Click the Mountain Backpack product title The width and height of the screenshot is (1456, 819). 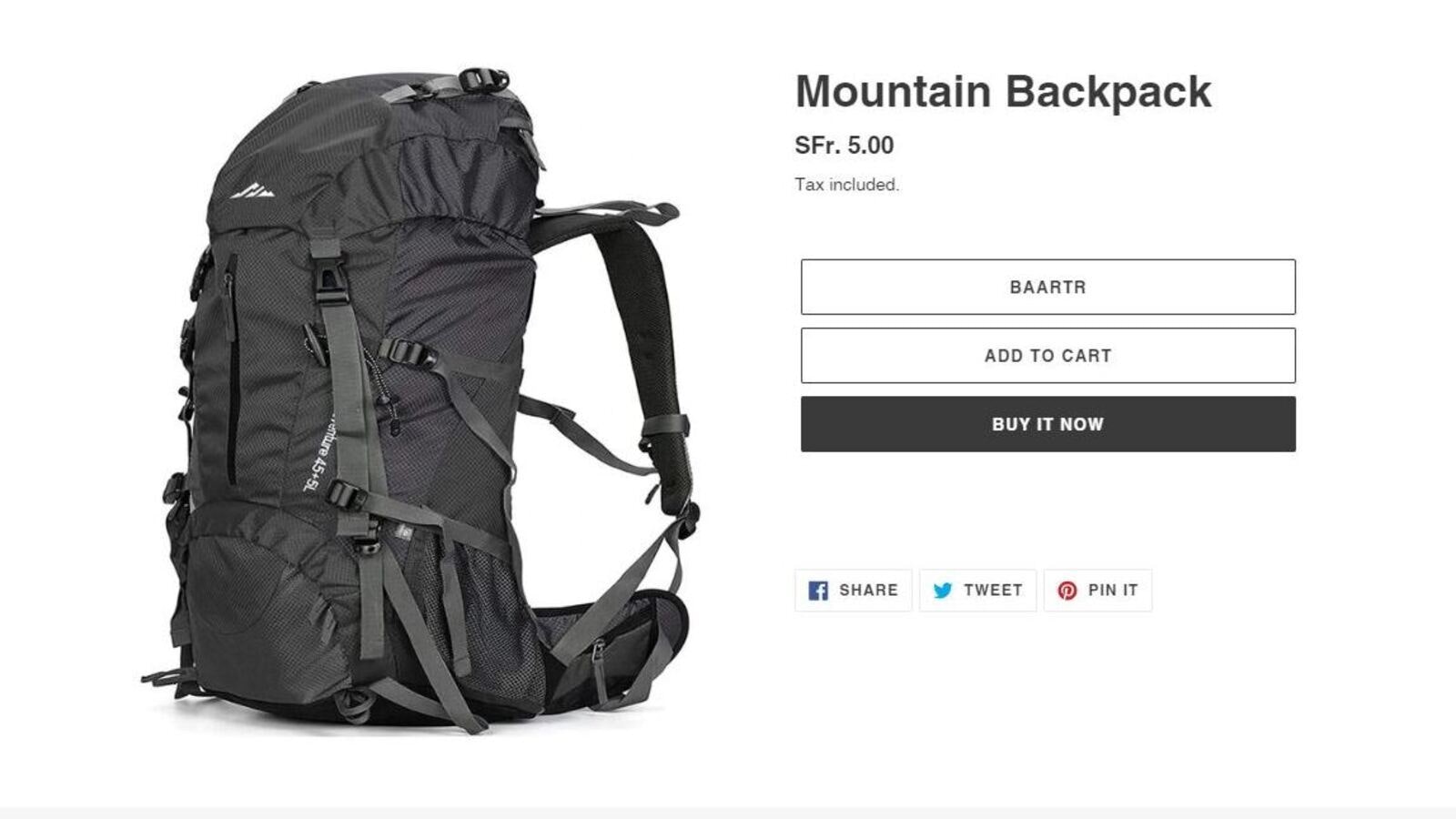[1003, 91]
